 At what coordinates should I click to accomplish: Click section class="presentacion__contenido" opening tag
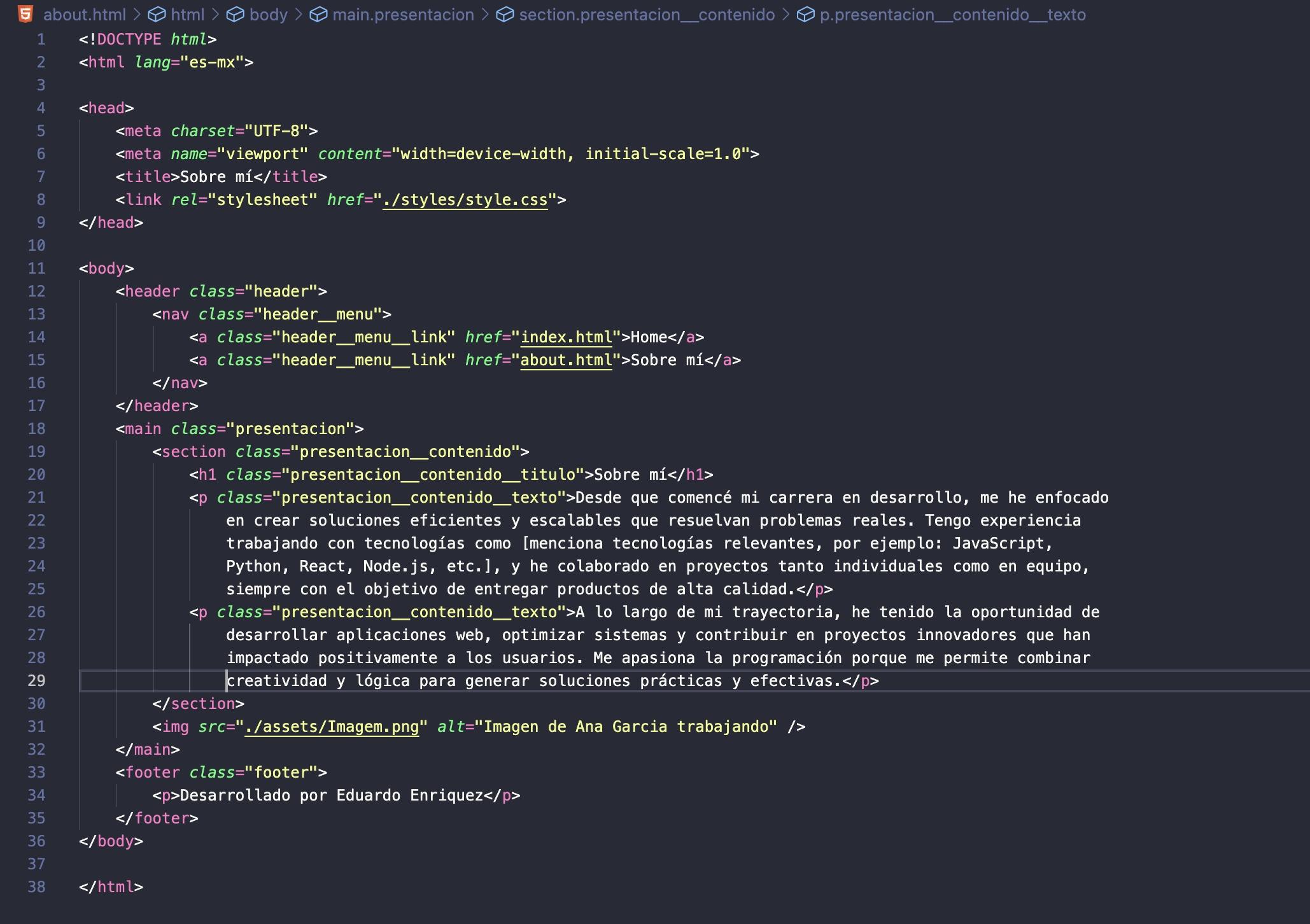(x=341, y=452)
